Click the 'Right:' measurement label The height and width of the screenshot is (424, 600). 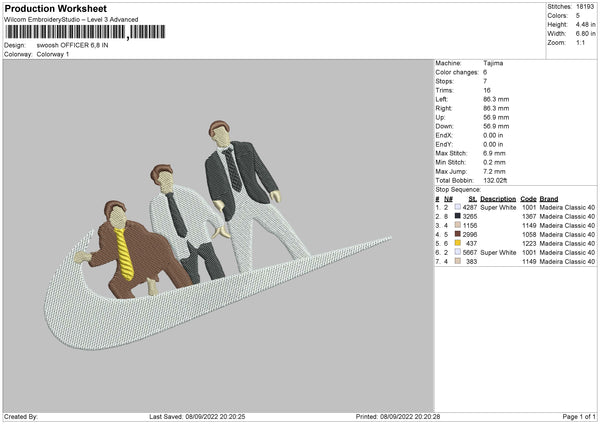click(443, 108)
